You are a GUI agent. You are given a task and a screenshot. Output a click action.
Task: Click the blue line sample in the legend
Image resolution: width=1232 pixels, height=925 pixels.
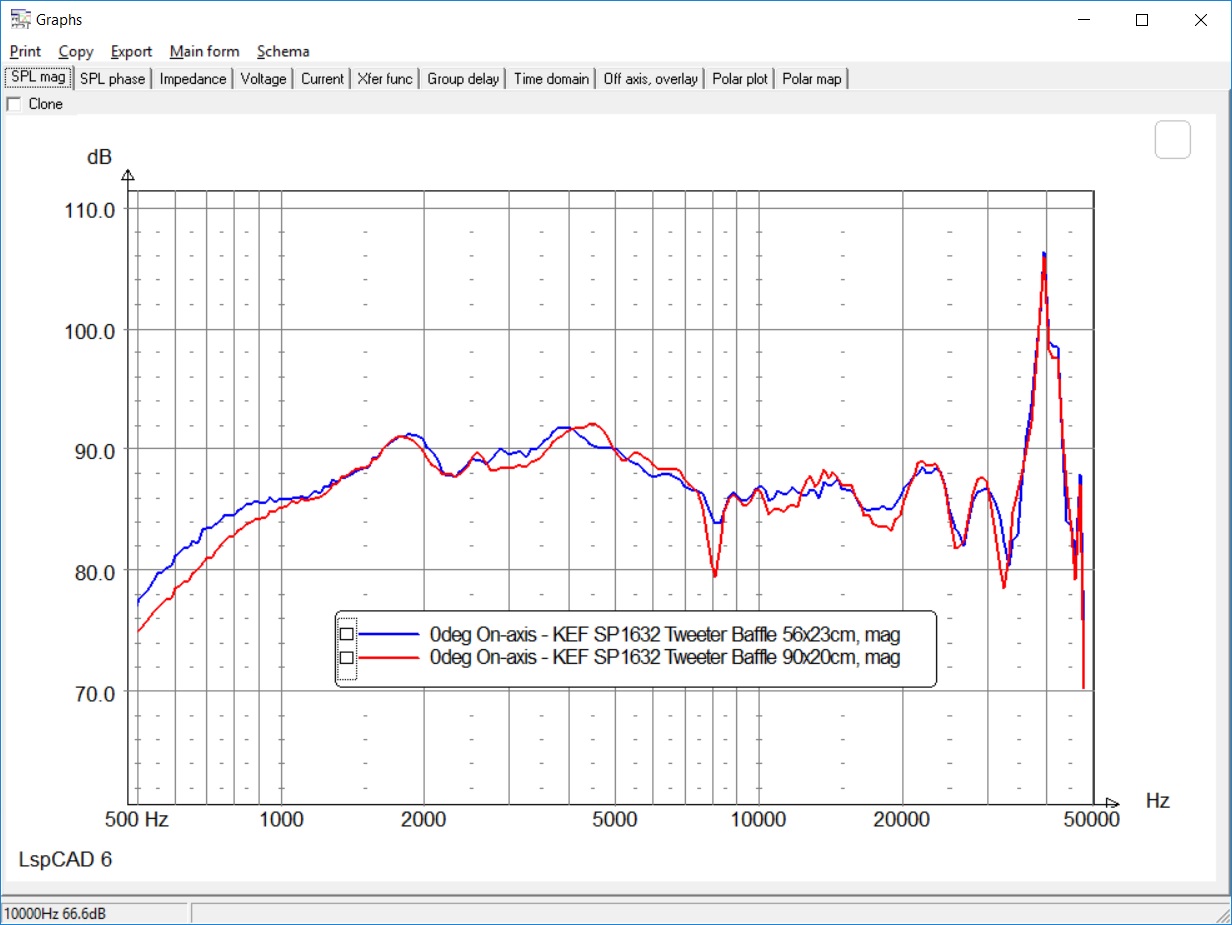[388, 634]
